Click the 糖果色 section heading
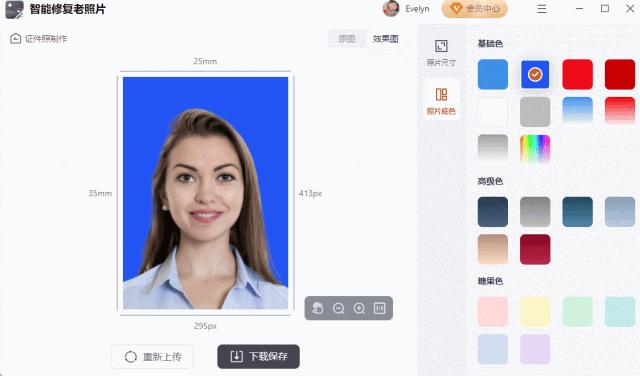640x376 pixels. (490, 281)
